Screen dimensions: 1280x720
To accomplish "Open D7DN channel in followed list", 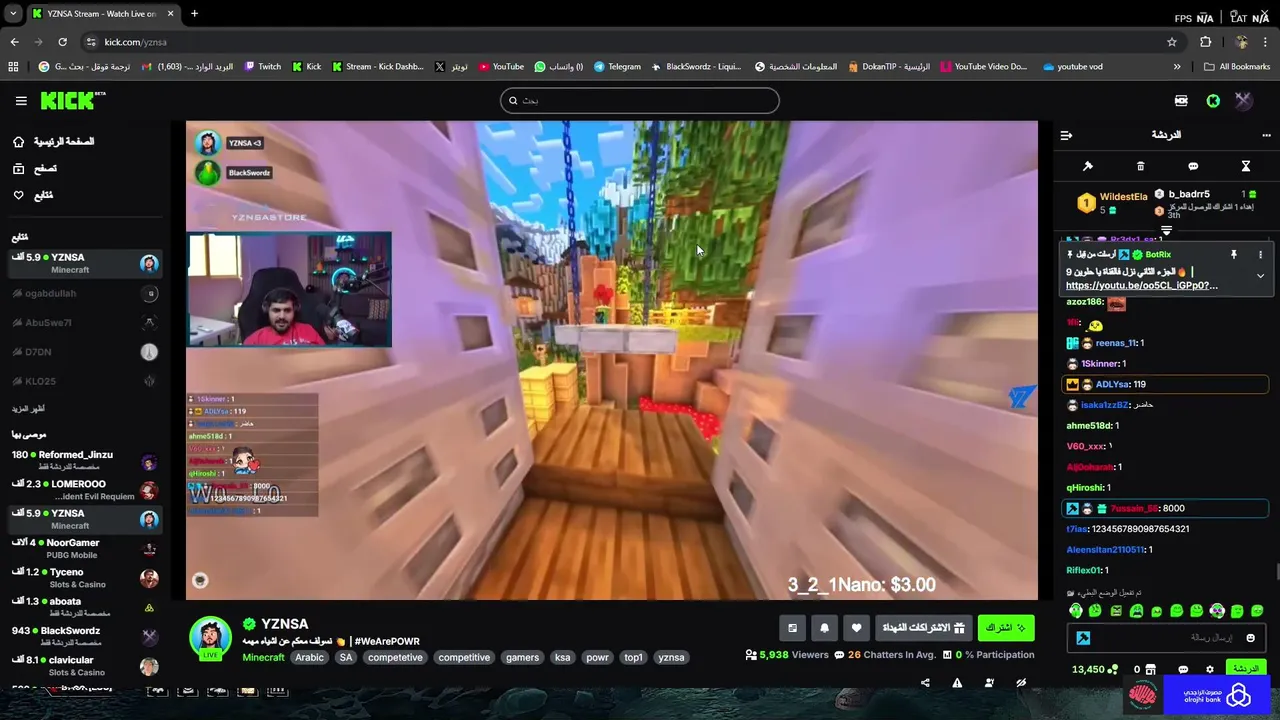I will click(85, 352).
